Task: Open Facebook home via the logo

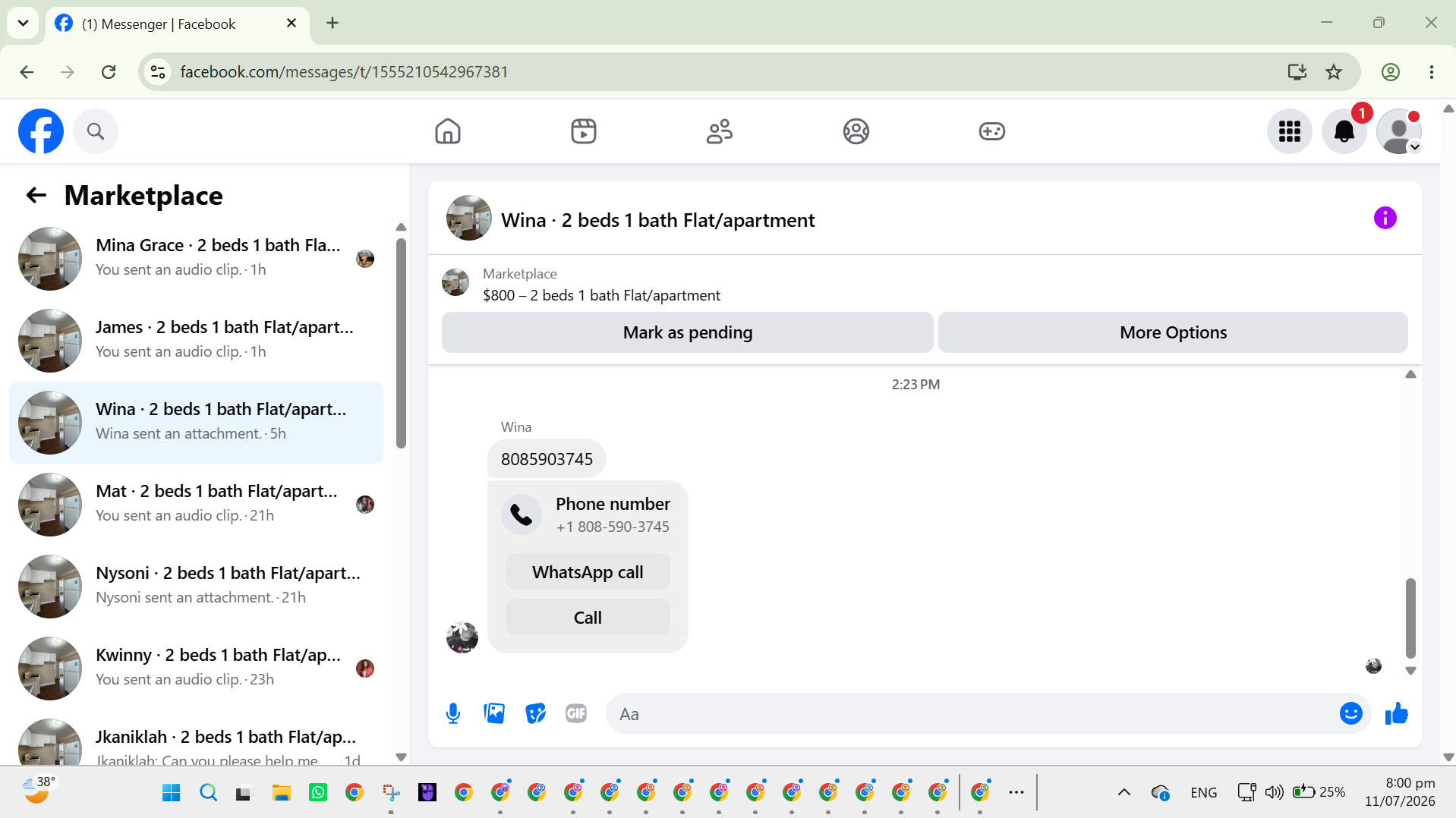Action: (x=41, y=131)
